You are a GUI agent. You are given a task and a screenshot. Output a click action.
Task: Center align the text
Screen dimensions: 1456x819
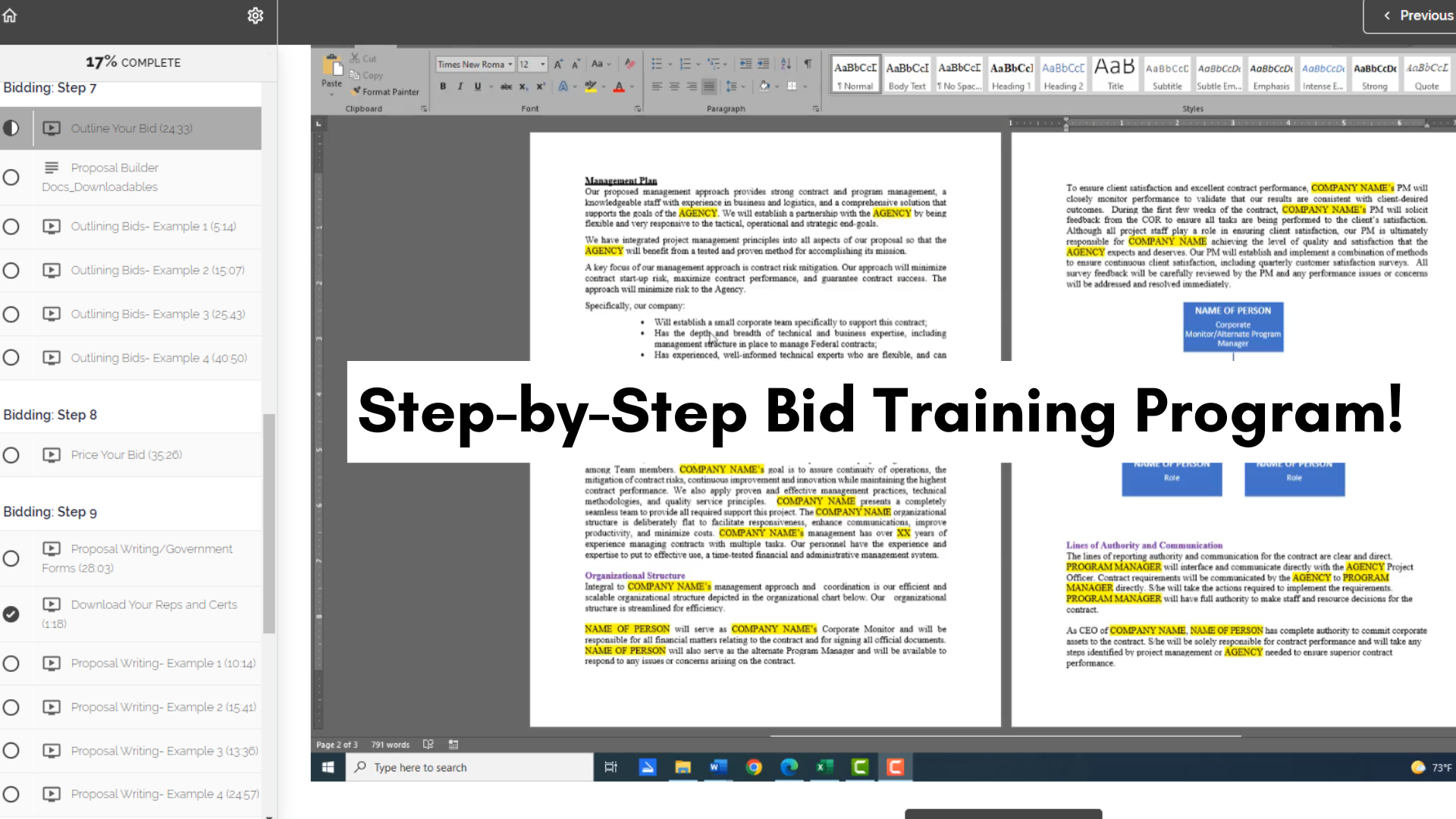[674, 86]
